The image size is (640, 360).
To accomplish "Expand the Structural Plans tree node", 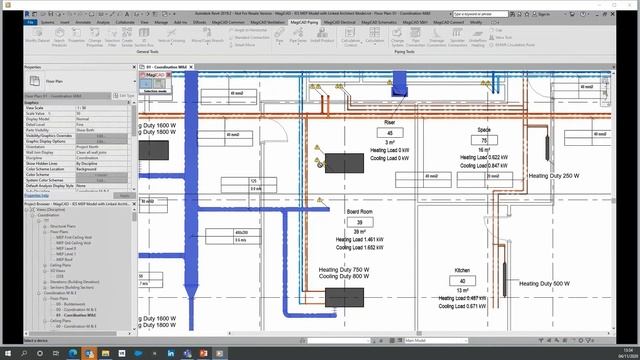I will [45, 226].
